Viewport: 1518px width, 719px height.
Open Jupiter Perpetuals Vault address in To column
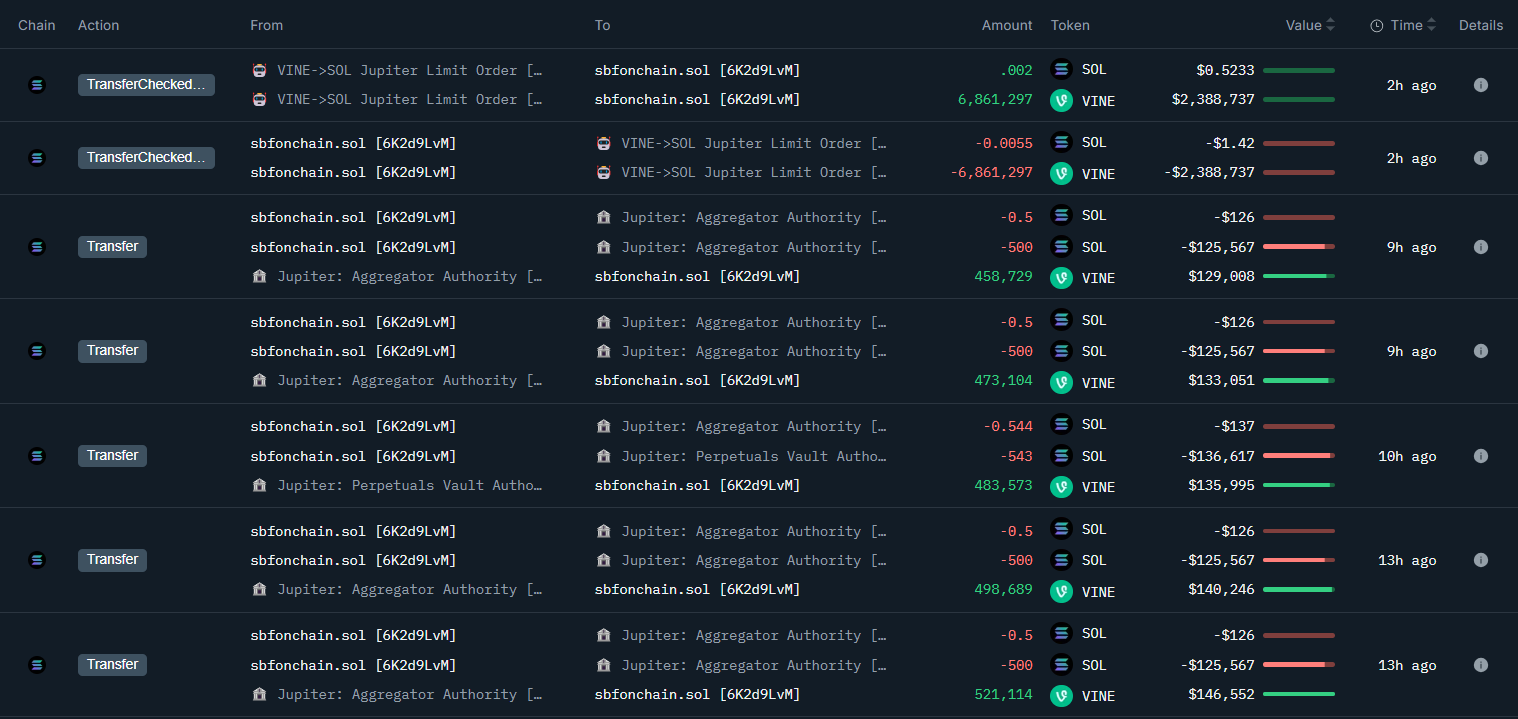pos(753,456)
